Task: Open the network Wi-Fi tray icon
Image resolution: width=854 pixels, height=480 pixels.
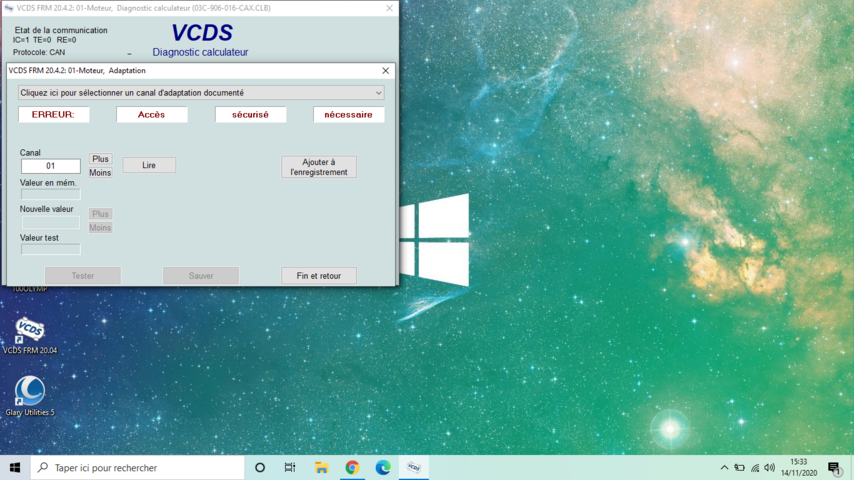Action: 755,467
